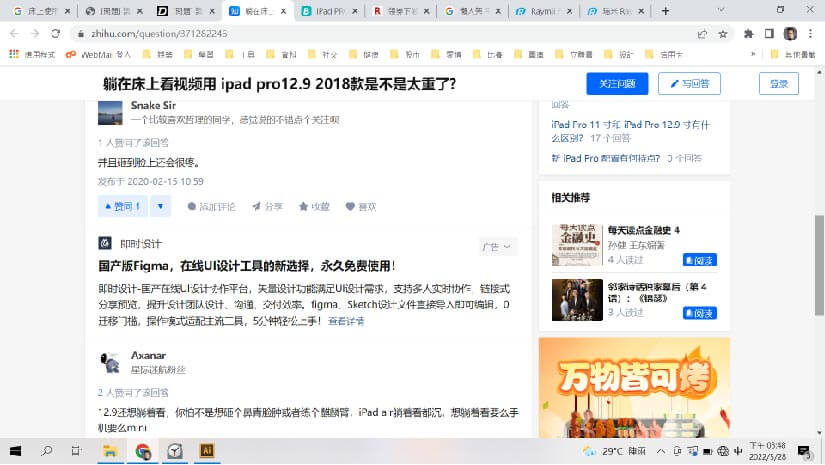Expand the 广告 dropdown on the ad
Viewport: 825px width, 465px height.
click(497, 246)
